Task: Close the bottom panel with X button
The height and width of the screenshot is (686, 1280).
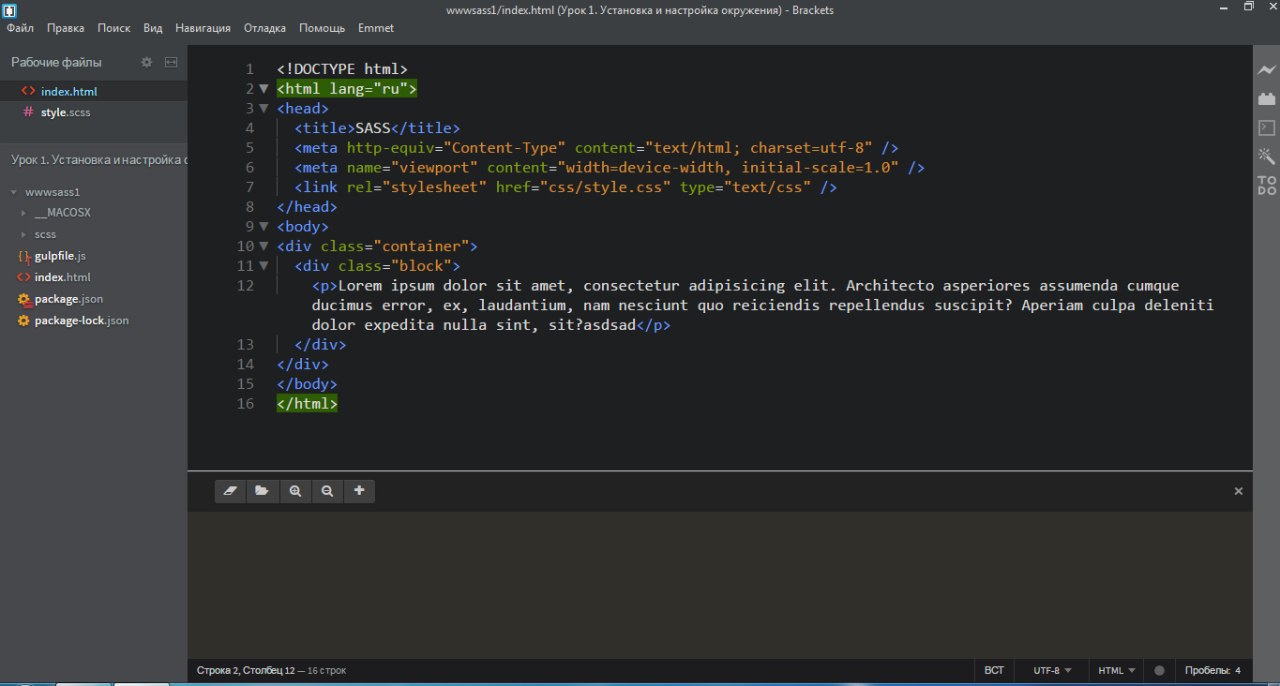Action: click(1238, 491)
